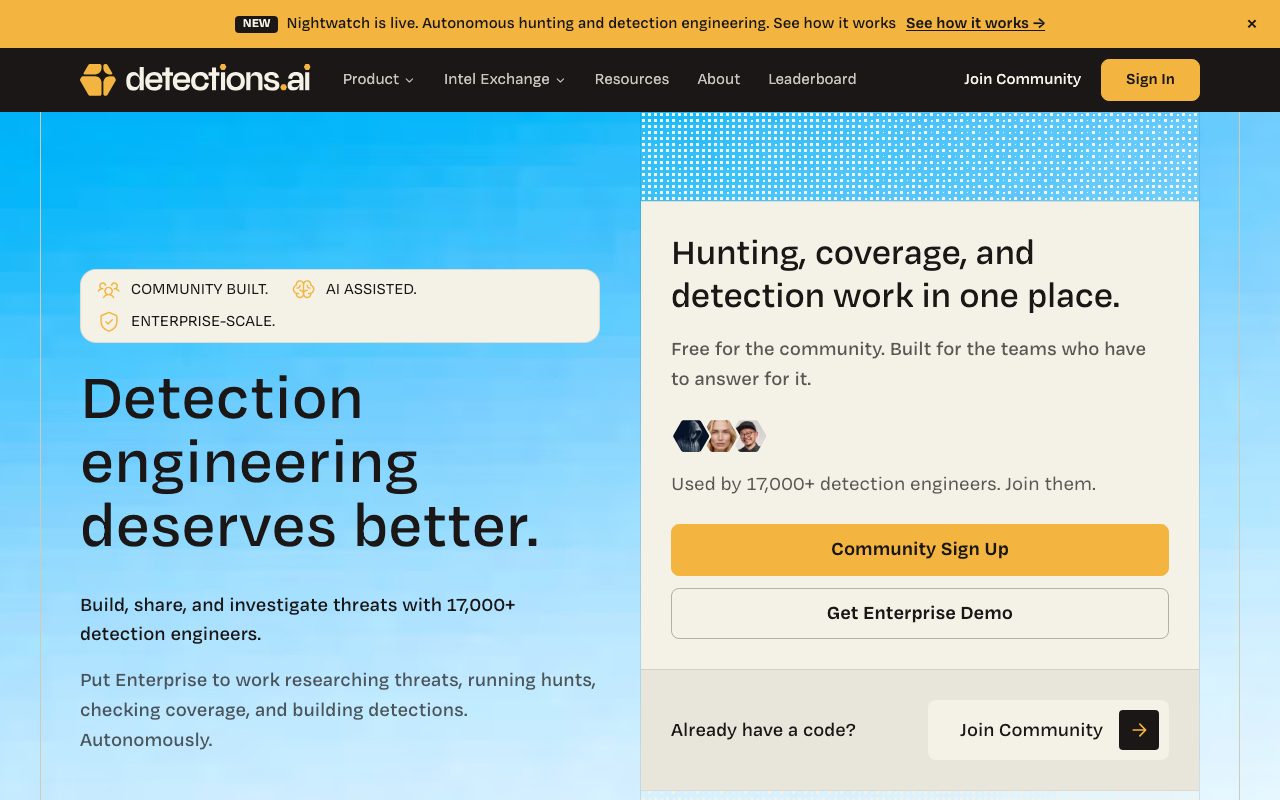This screenshot has height=800, width=1280.
Task: Open the Resources menu item
Action: (x=632, y=80)
